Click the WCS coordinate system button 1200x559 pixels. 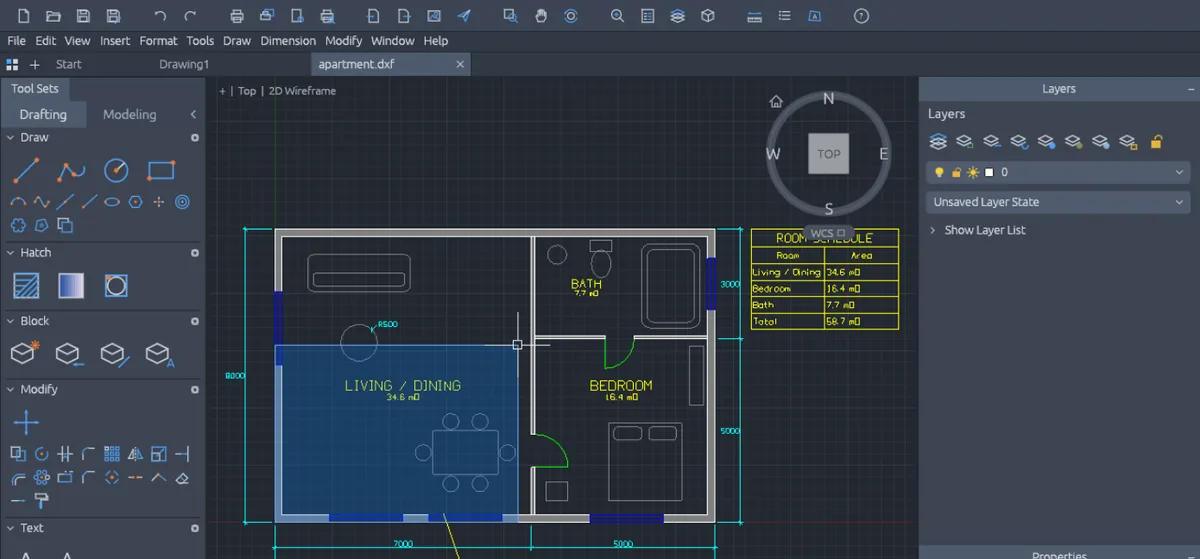click(828, 233)
